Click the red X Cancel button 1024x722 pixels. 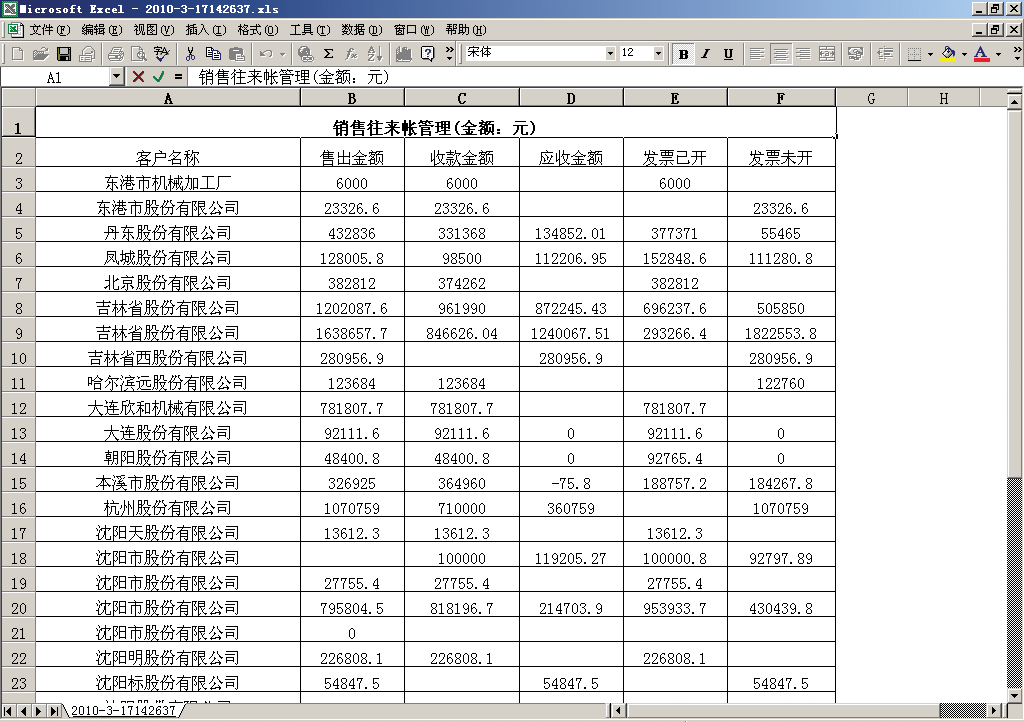click(x=138, y=77)
